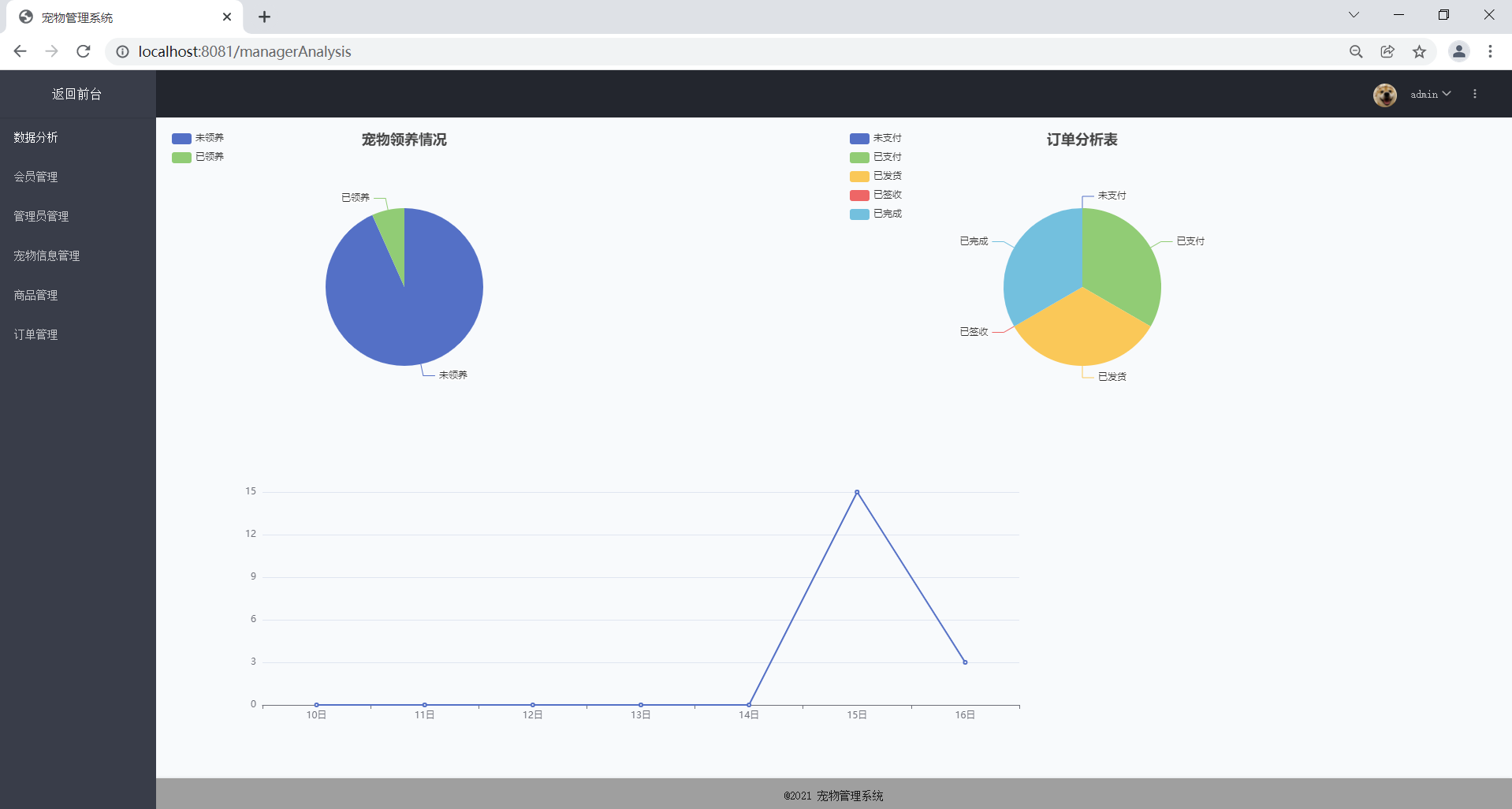Click the admin dog avatar image
This screenshot has height=809, width=1512.
click(1384, 95)
